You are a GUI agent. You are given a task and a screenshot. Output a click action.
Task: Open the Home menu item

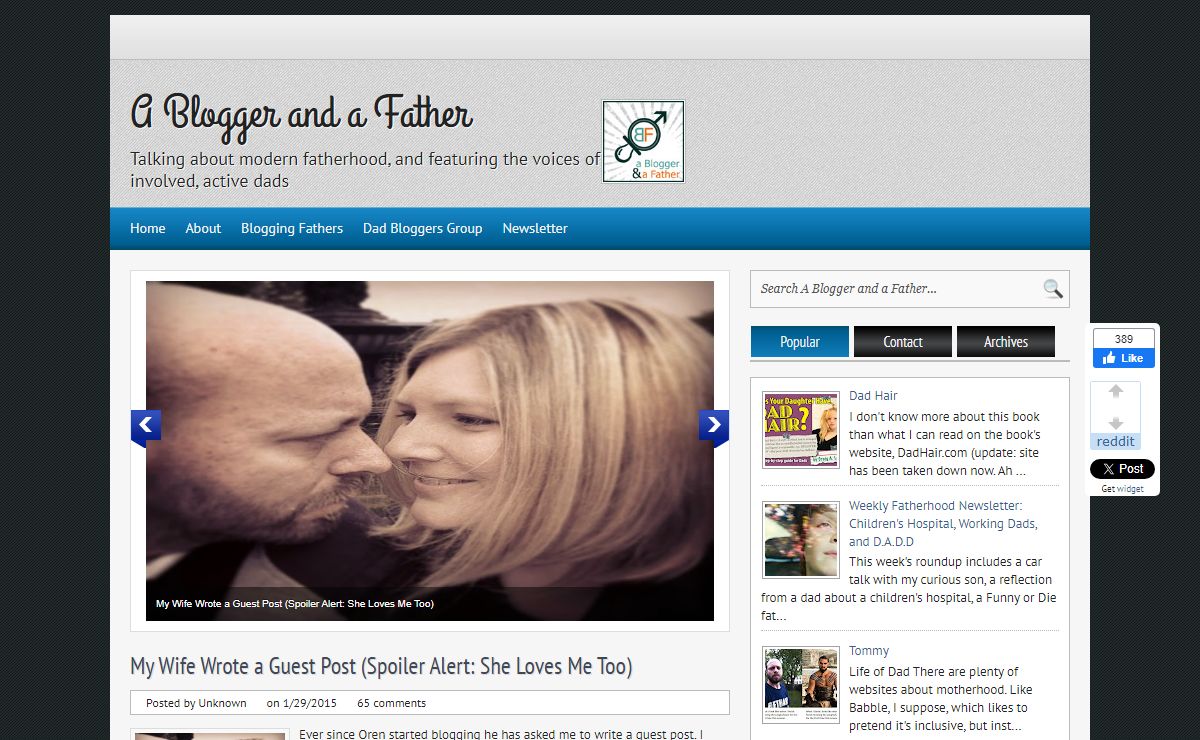pos(148,228)
